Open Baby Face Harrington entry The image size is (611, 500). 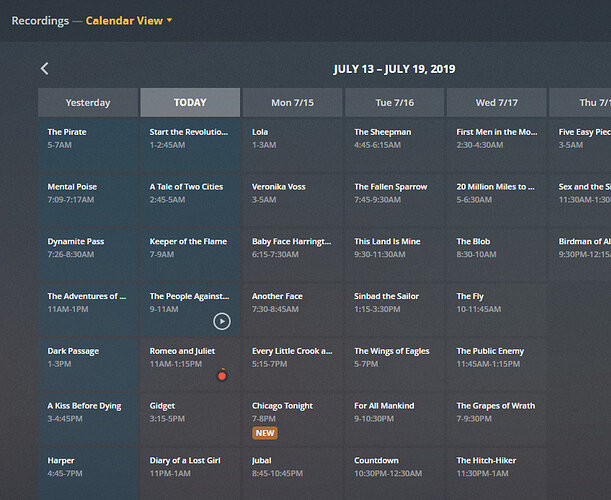292,255
